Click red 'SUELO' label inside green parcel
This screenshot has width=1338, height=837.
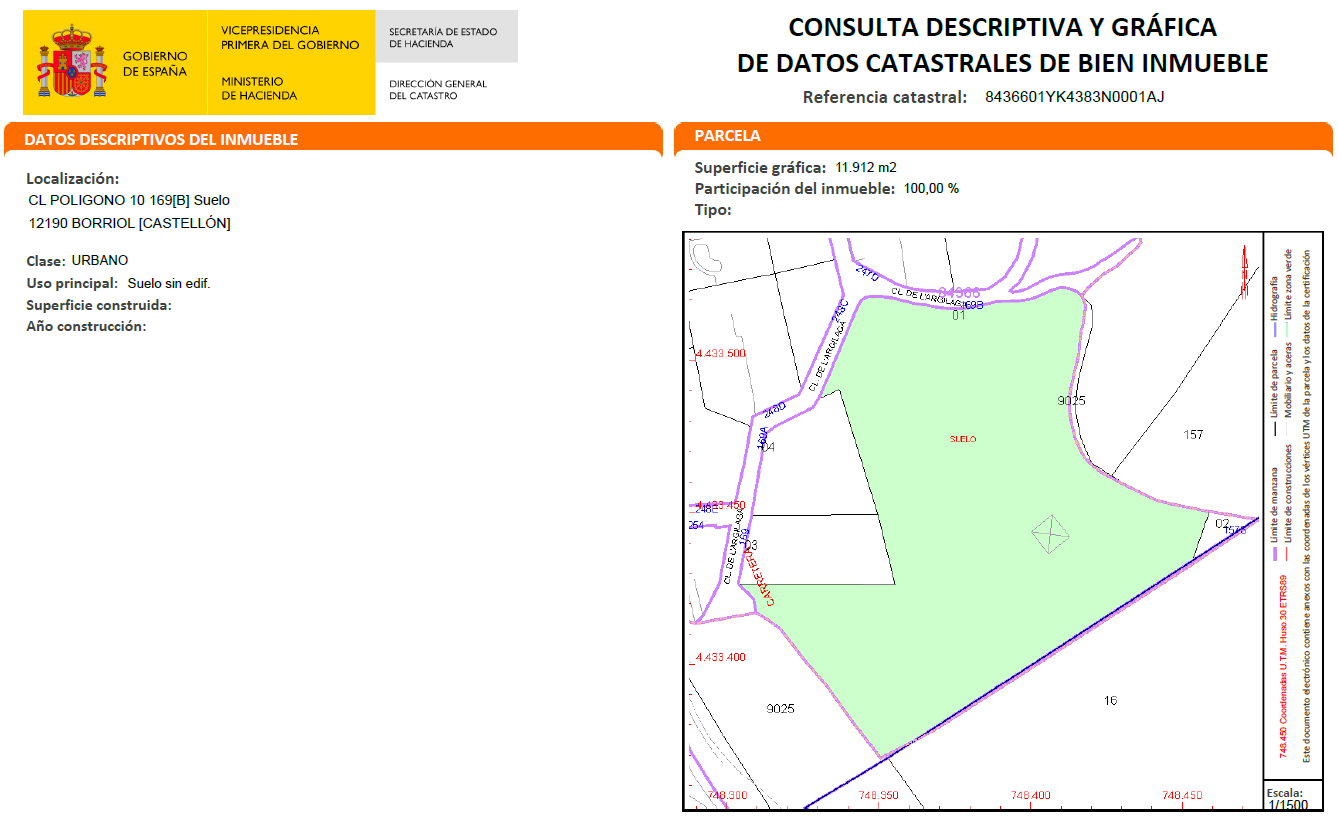click(x=962, y=439)
